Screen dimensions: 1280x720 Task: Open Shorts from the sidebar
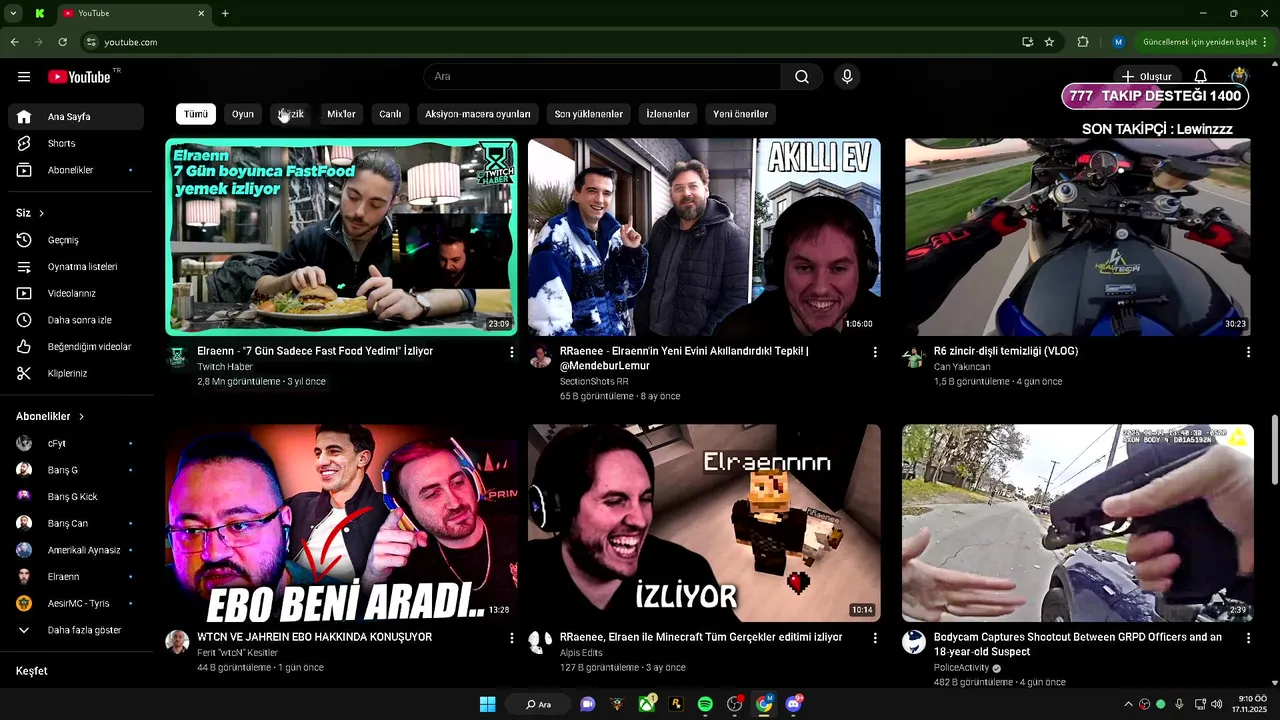click(76, 143)
